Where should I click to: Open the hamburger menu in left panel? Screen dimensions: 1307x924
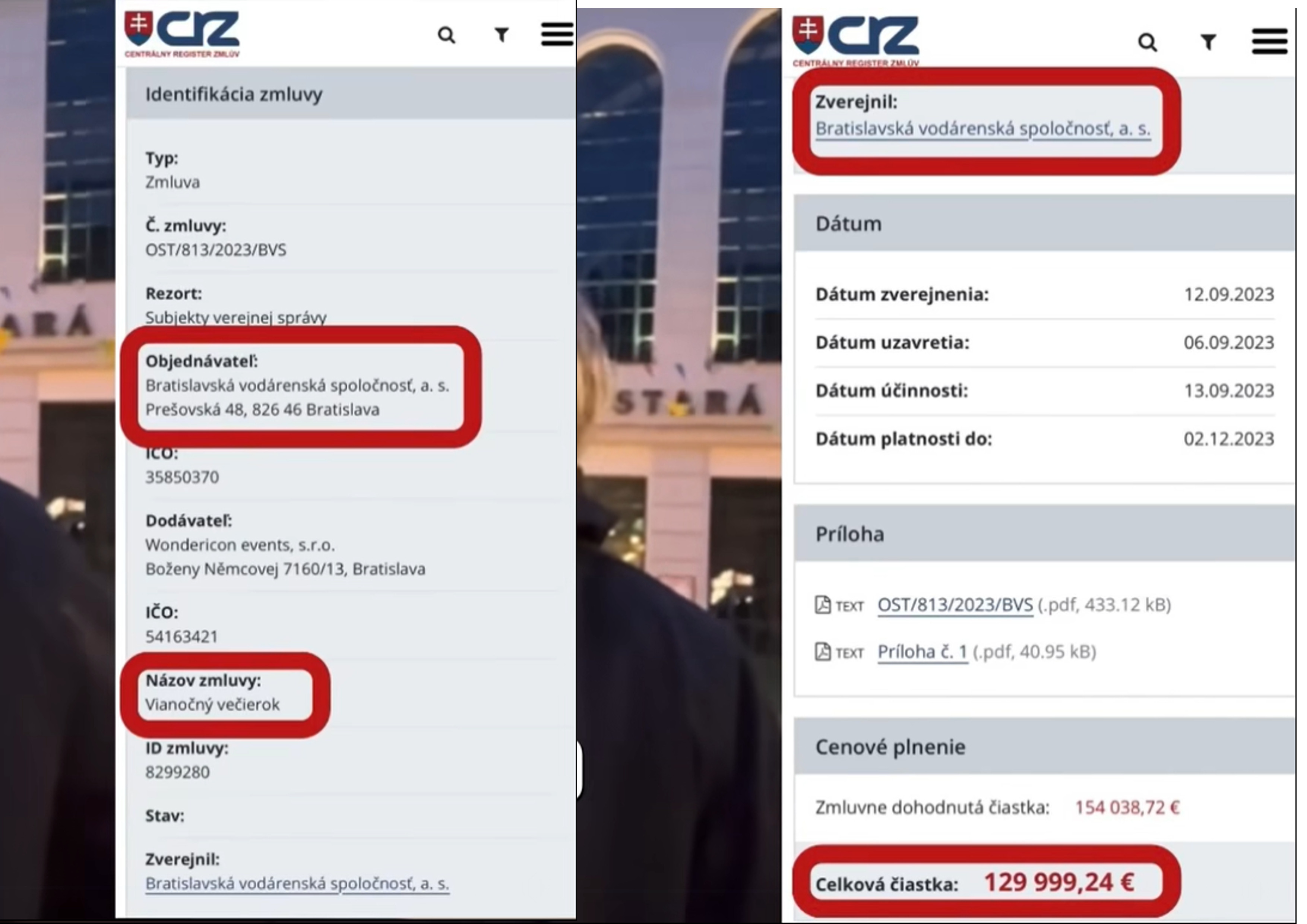click(x=556, y=34)
